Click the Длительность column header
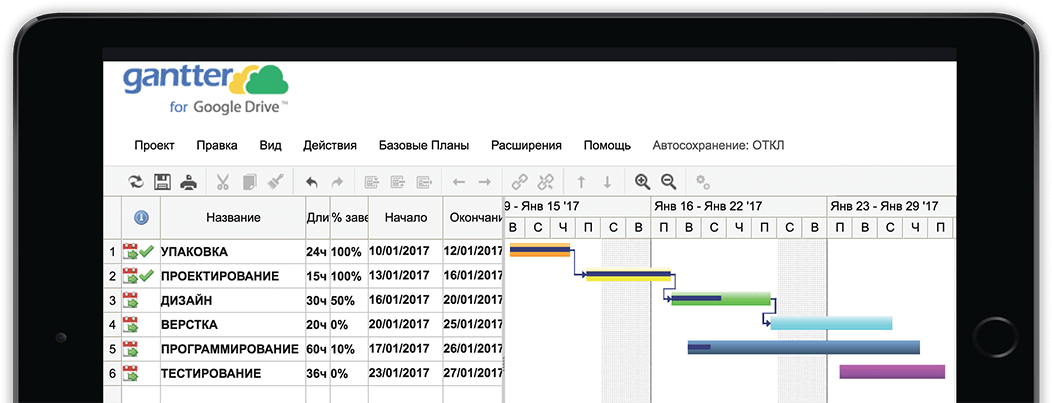 point(318,217)
